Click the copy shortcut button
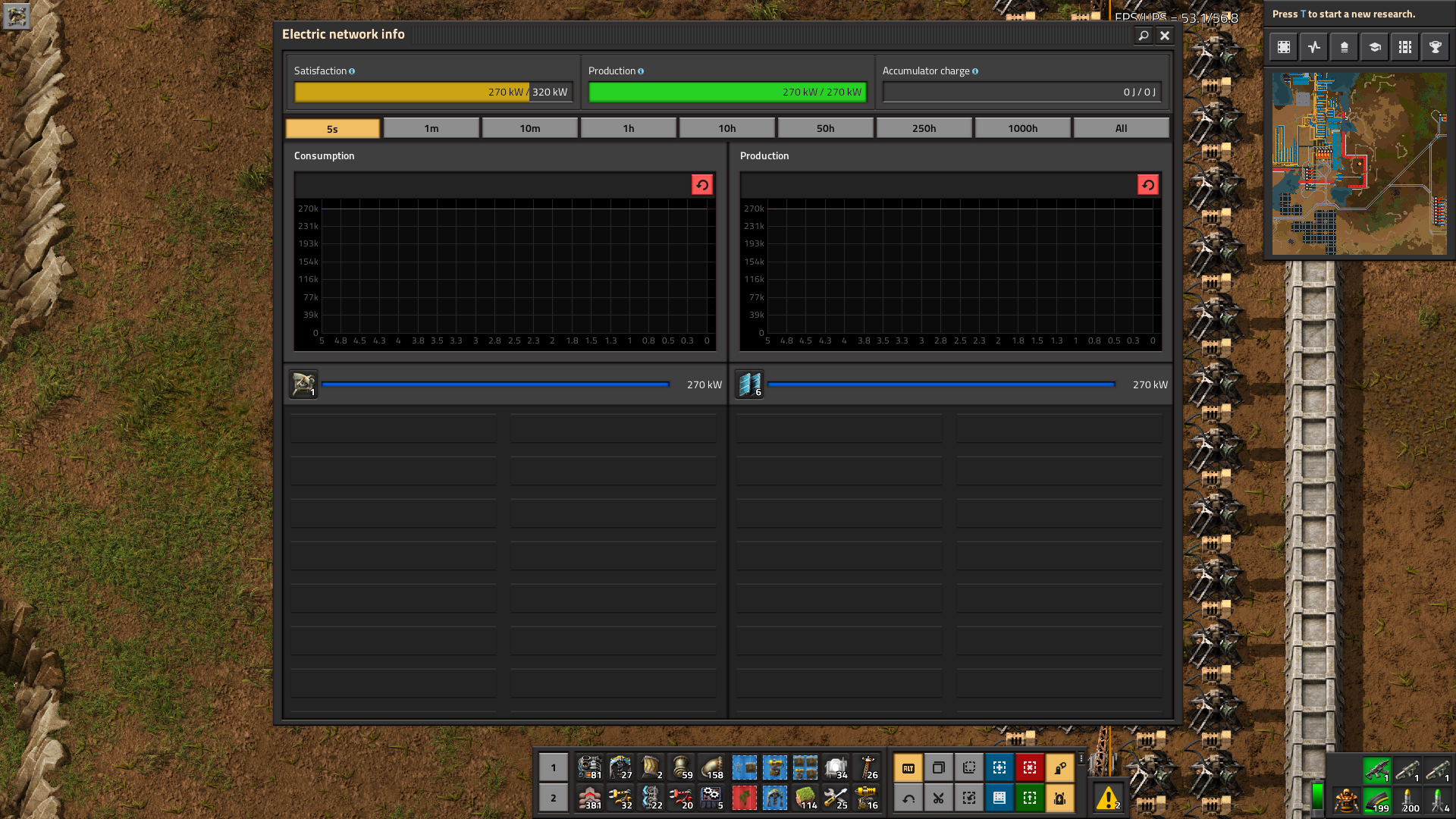The image size is (1456, 819). (939, 768)
